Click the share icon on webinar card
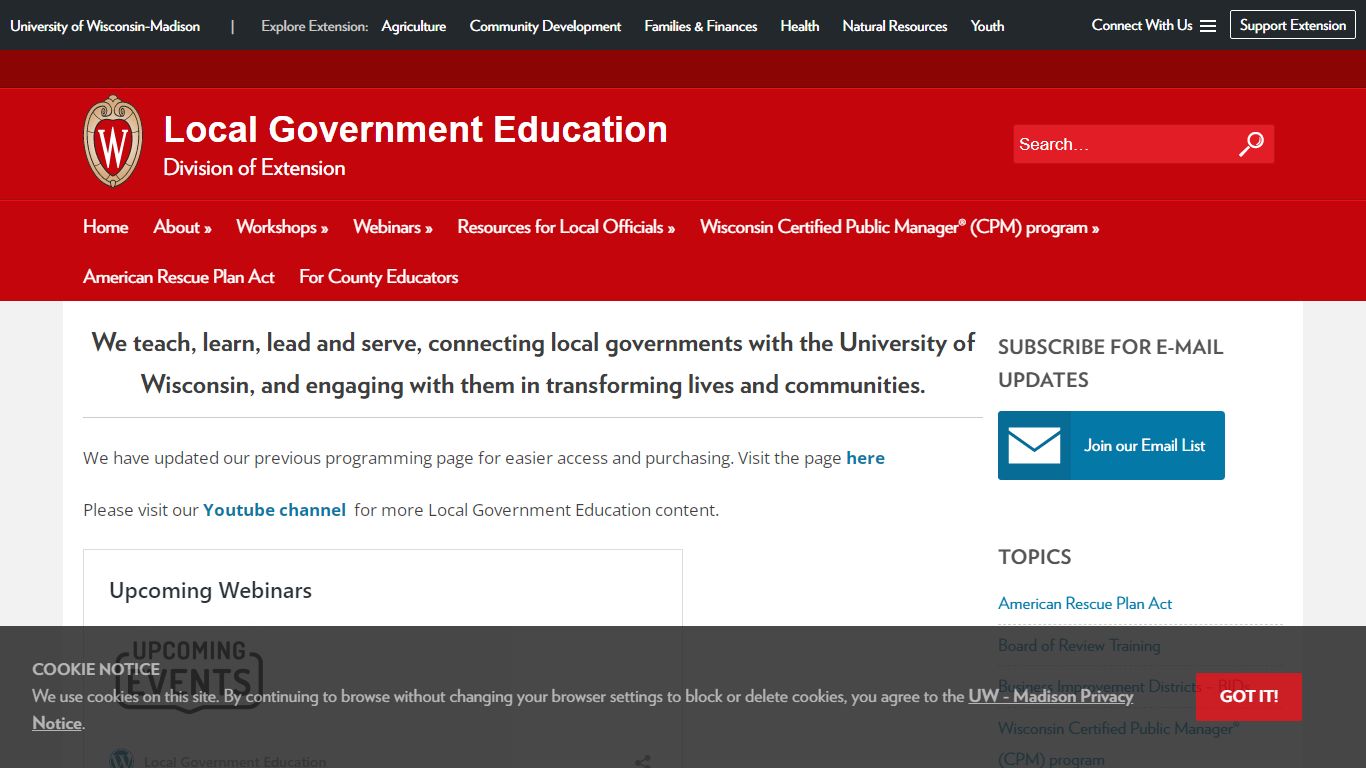Image resolution: width=1366 pixels, height=768 pixels. (643, 761)
